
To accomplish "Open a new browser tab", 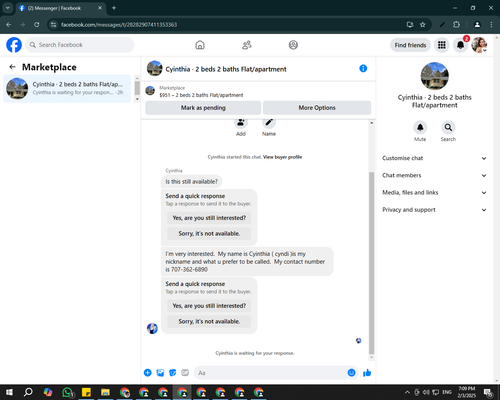I will point(114,8).
